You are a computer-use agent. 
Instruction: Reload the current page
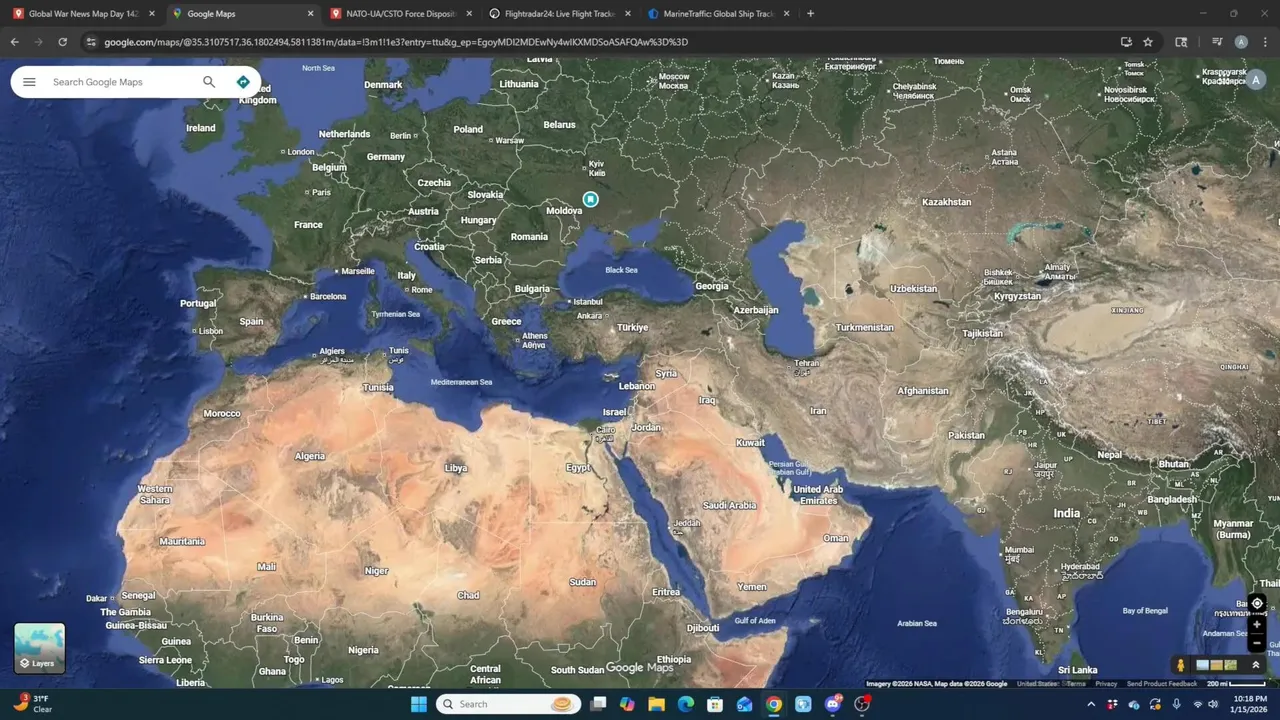point(62,42)
